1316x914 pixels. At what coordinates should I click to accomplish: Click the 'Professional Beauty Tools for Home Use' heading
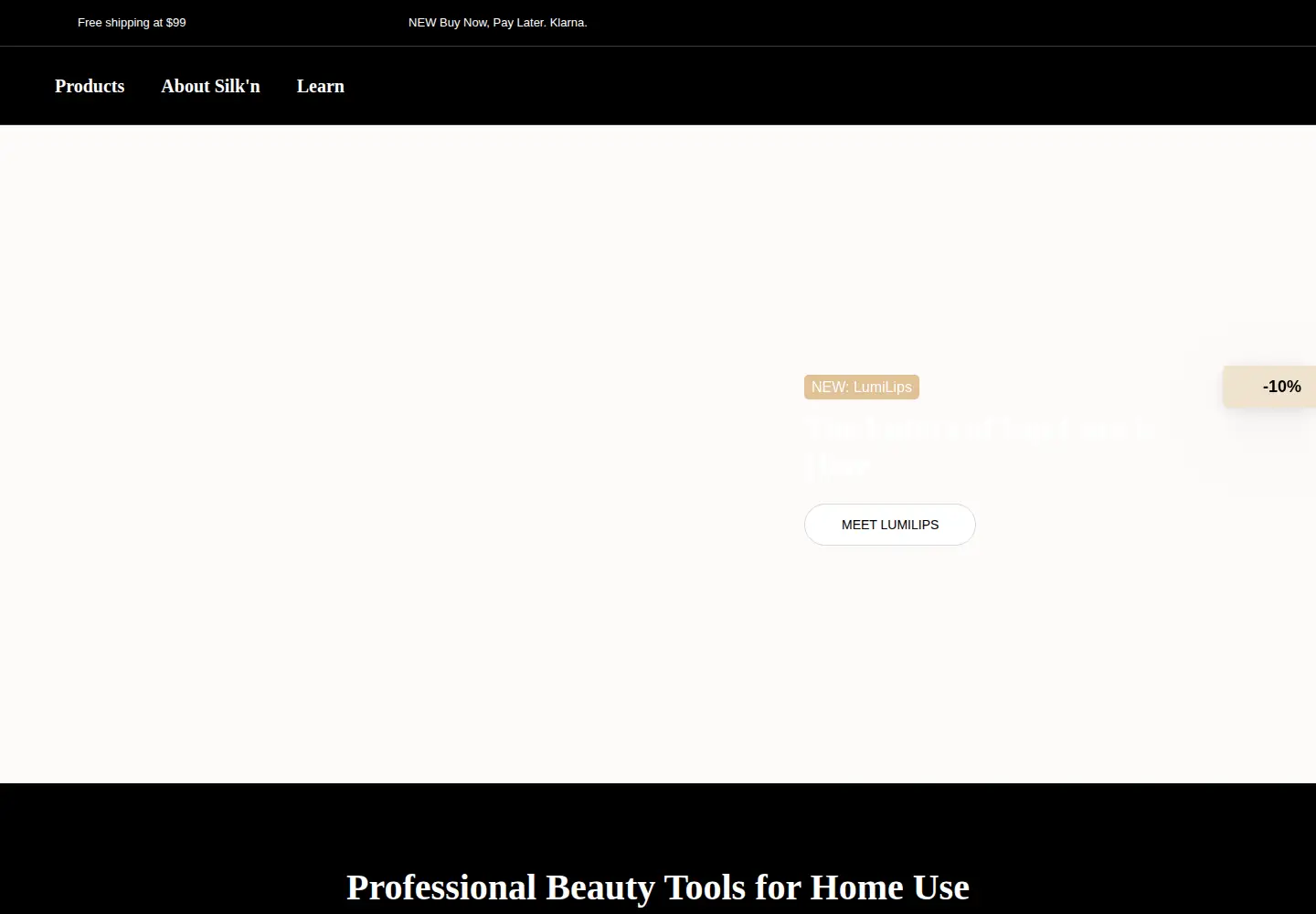[x=658, y=887]
